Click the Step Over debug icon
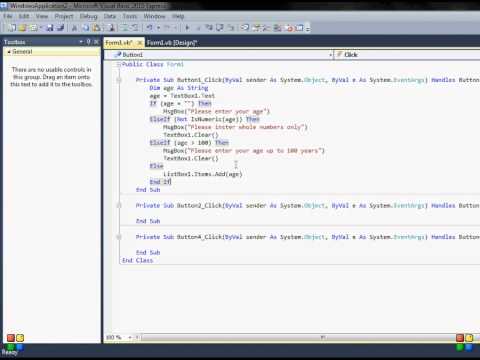 [220, 28]
